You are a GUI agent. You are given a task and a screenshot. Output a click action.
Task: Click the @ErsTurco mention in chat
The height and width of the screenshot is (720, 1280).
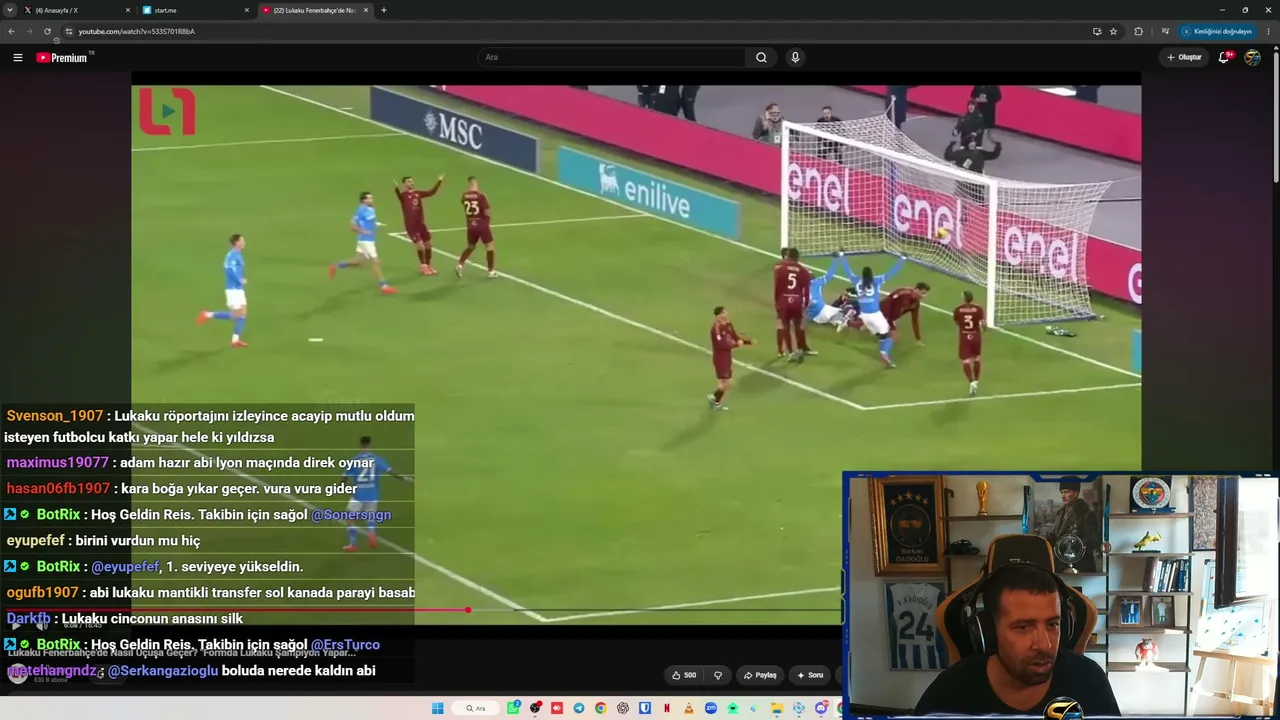345,645
